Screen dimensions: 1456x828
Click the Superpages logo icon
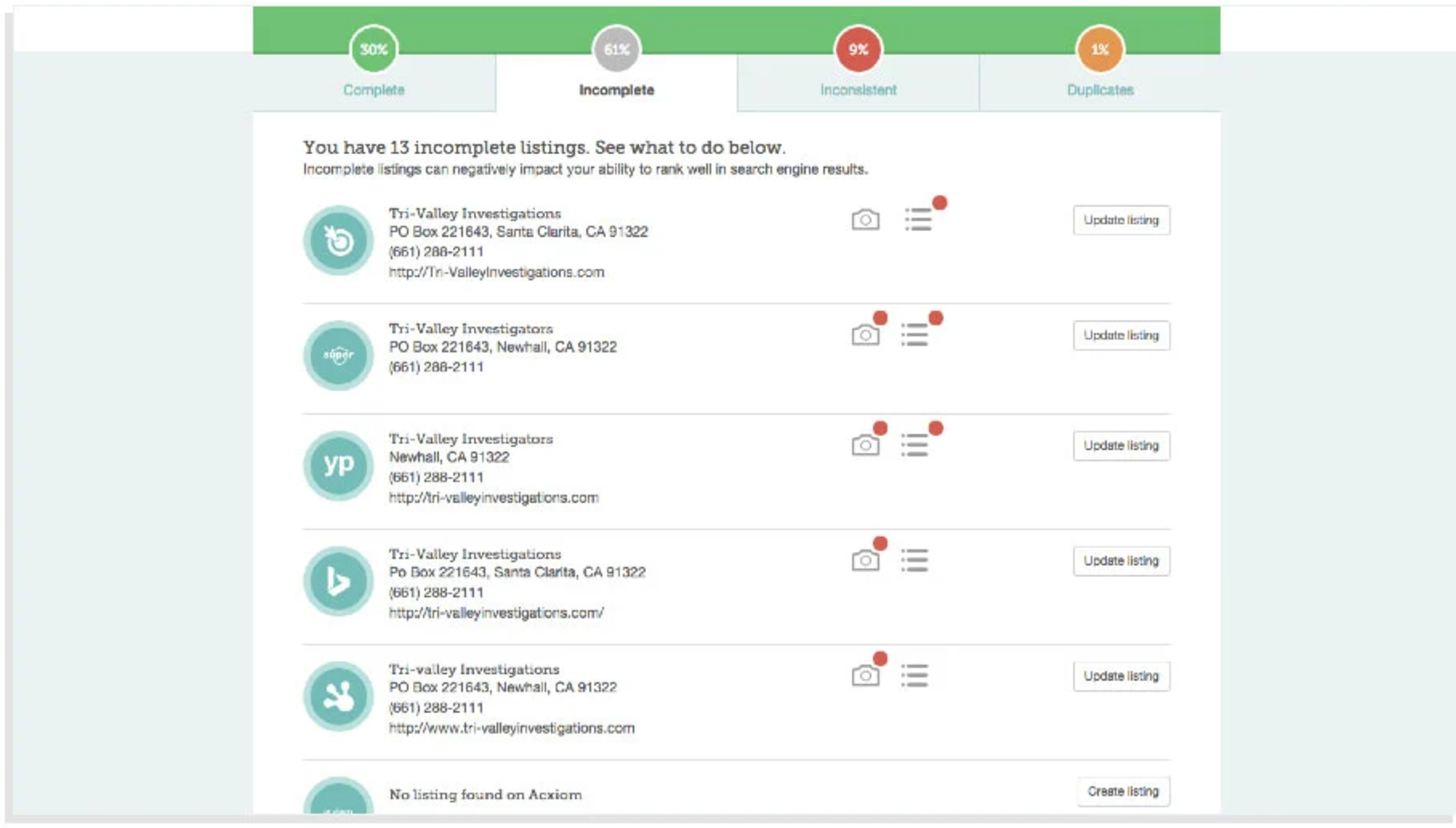(338, 356)
